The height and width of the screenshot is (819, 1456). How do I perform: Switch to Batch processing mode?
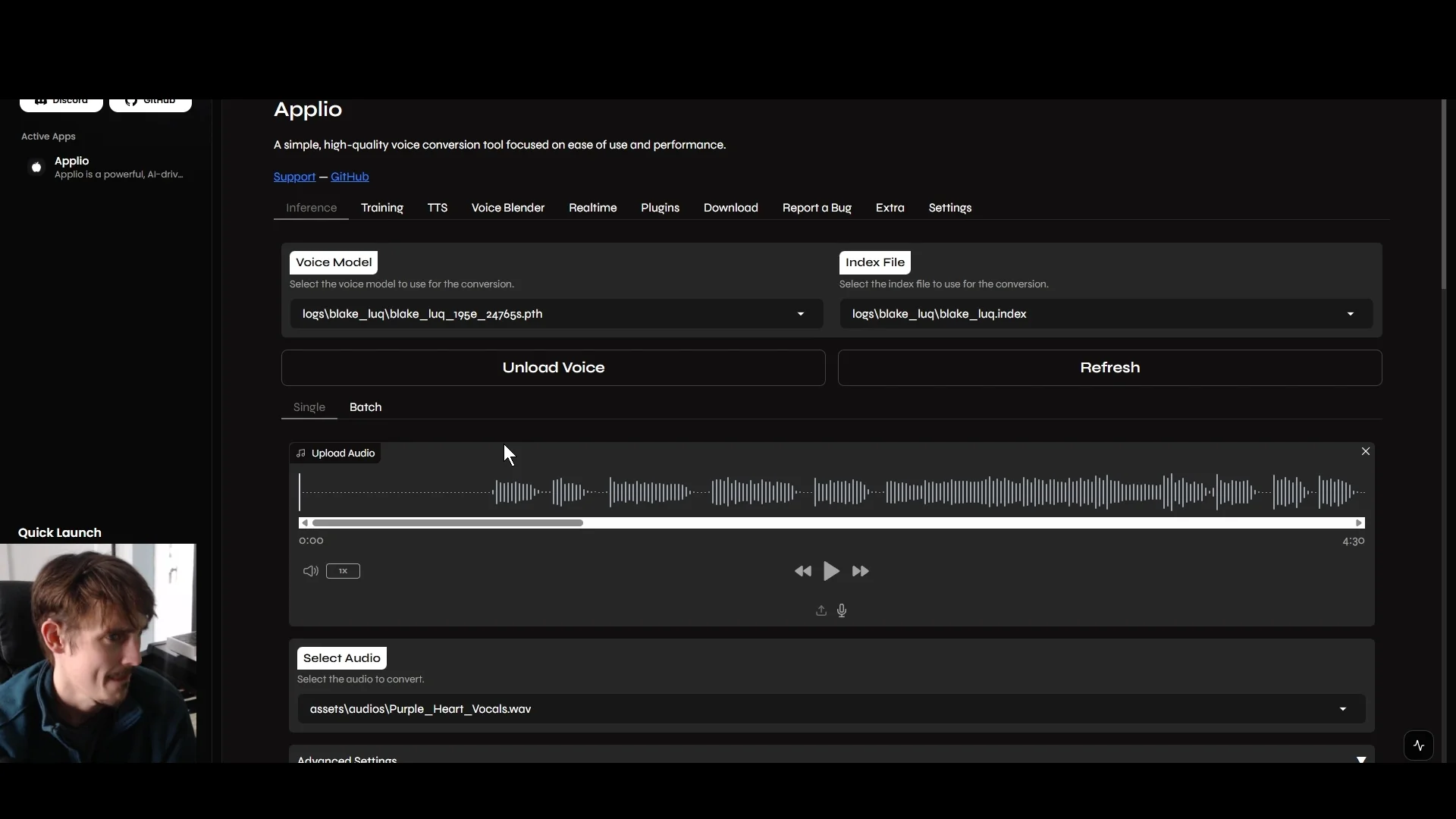click(x=365, y=407)
